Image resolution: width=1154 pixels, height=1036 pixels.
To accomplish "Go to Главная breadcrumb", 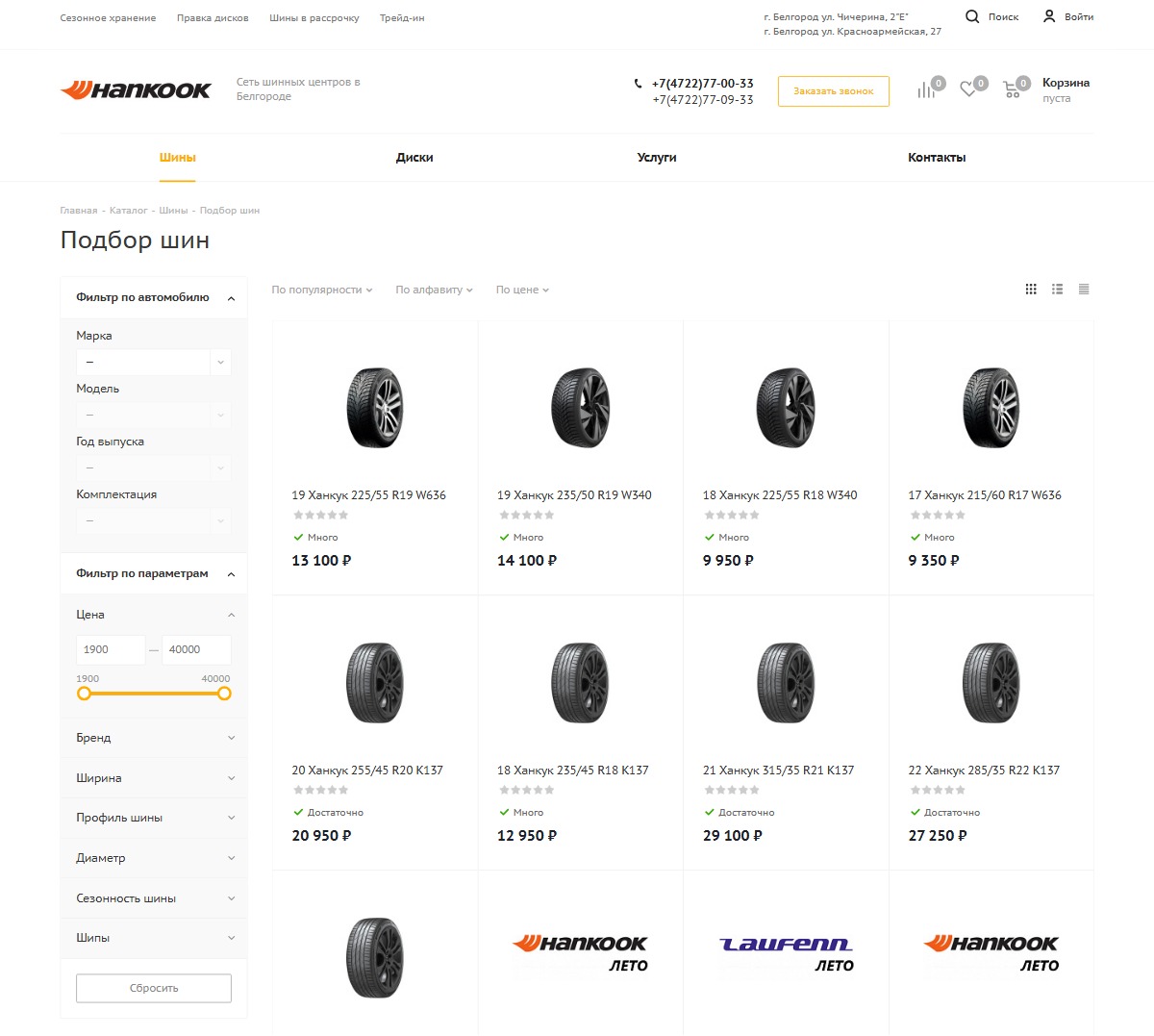I will 79,211.
